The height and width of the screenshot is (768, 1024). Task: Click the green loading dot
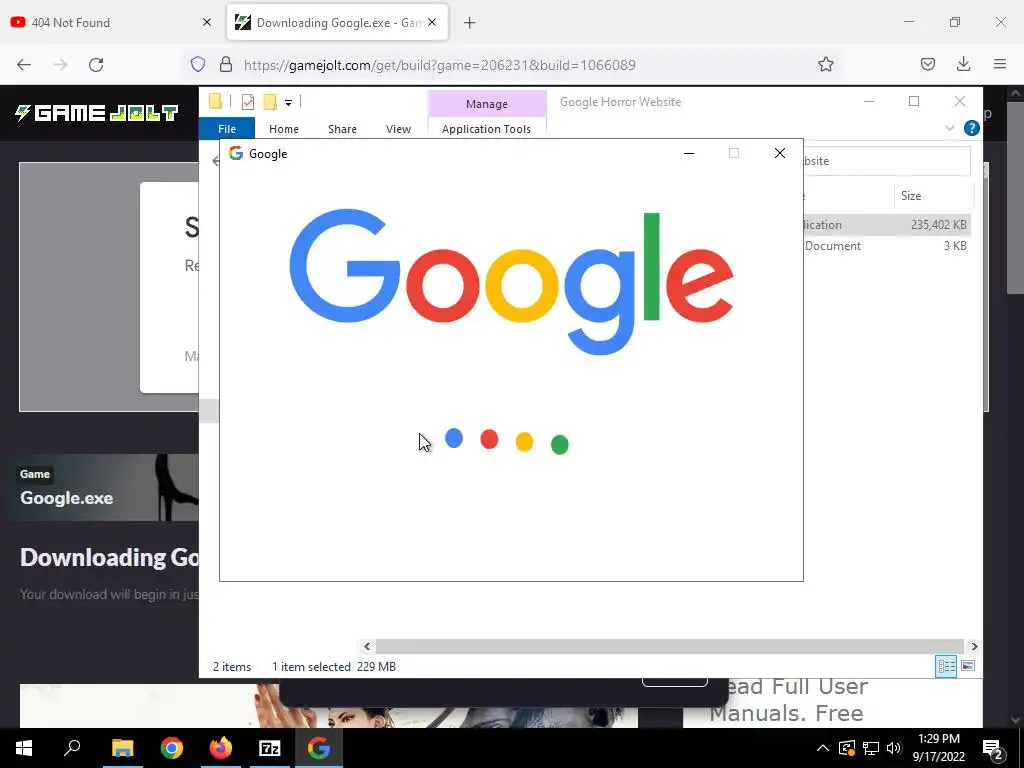[x=560, y=445]
